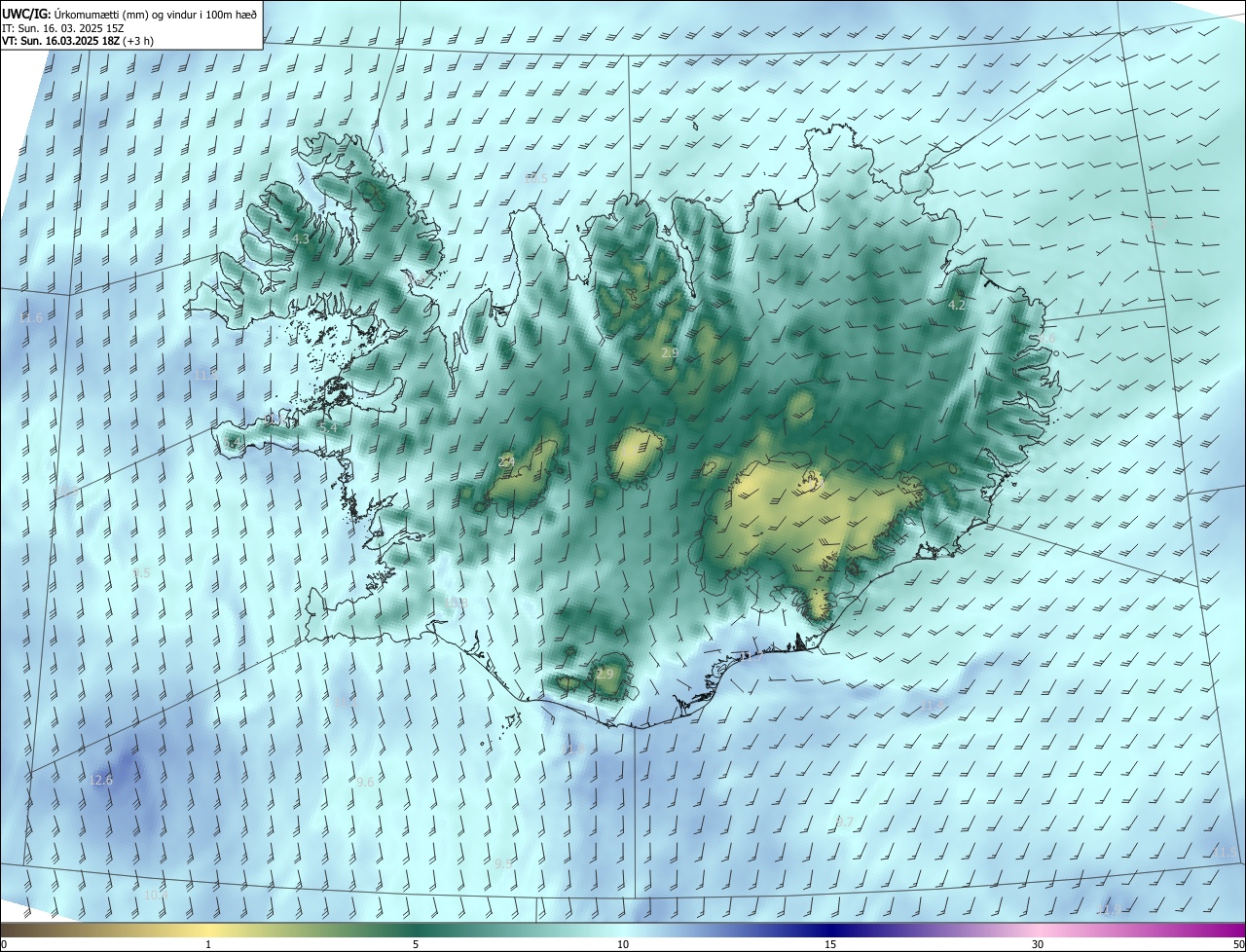Click the '50' tick label on the colour scale
1246x952 pixels.
coord(1238,945)
